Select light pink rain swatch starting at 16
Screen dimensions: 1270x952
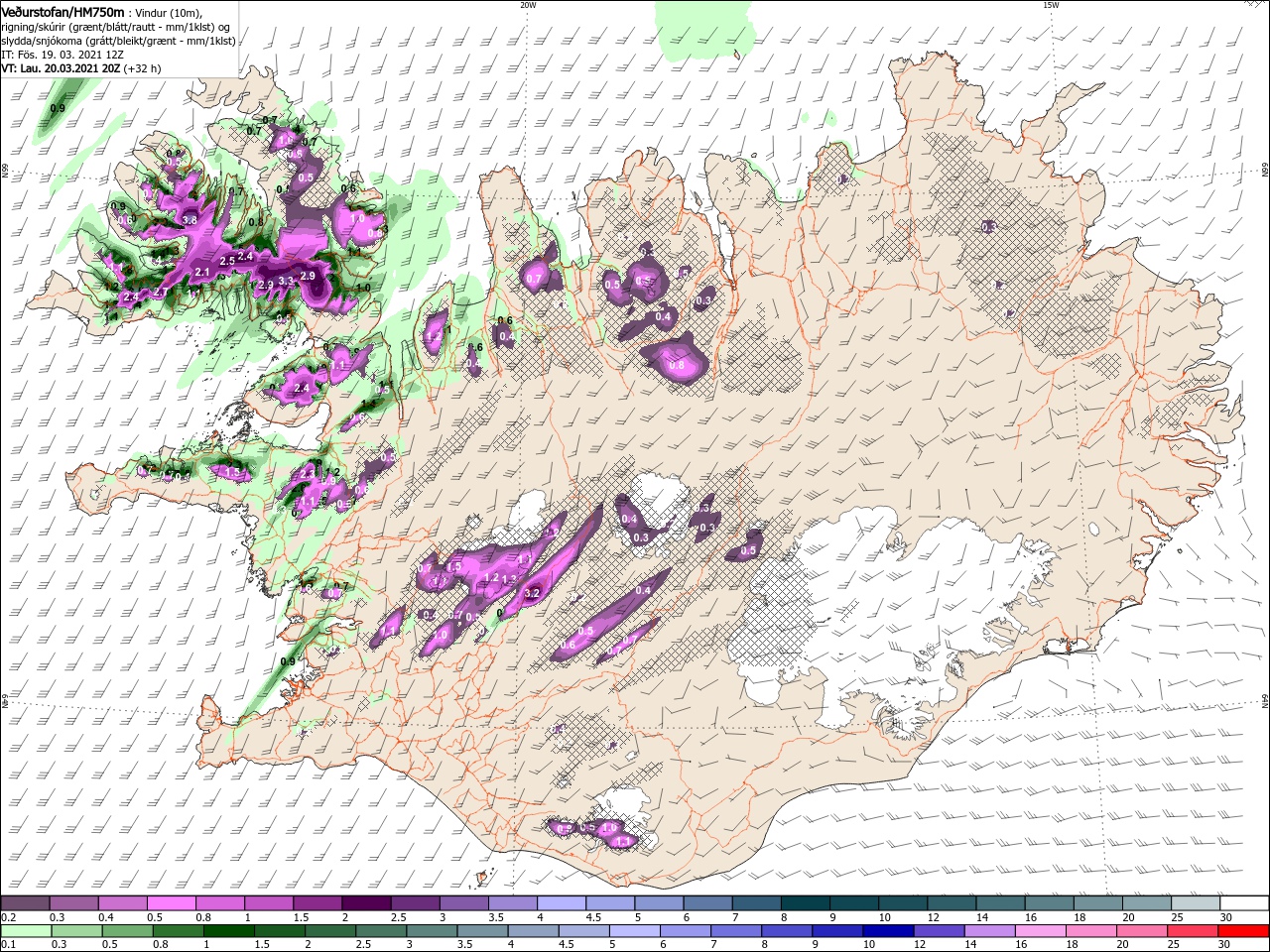(1042, 930)
